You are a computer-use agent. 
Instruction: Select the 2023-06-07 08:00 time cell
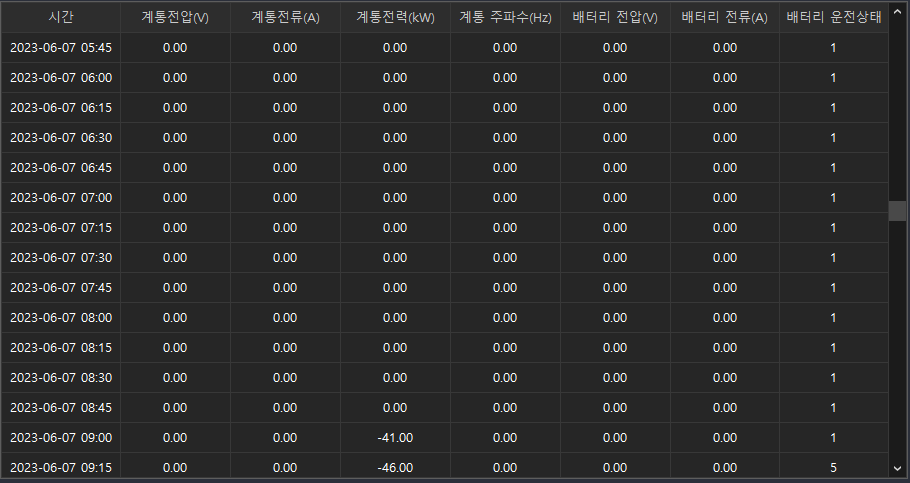coord(61,318)
